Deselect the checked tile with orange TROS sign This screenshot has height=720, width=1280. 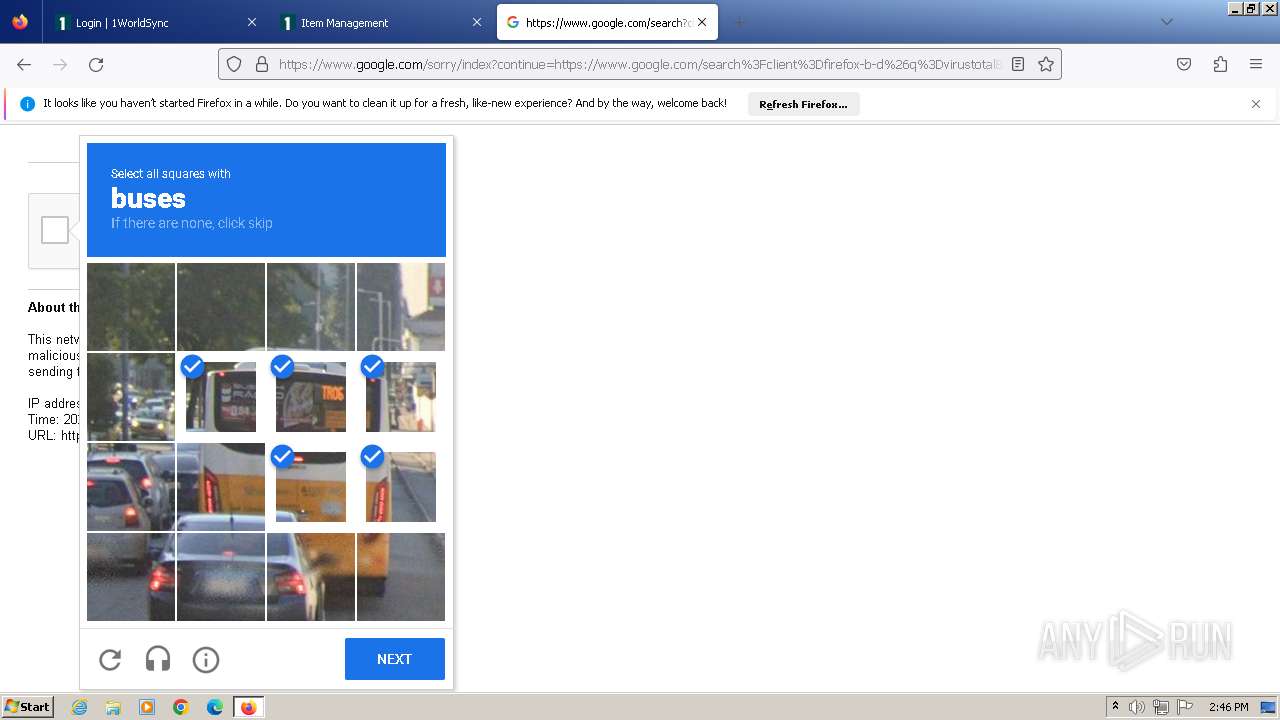tap(311, 397)
